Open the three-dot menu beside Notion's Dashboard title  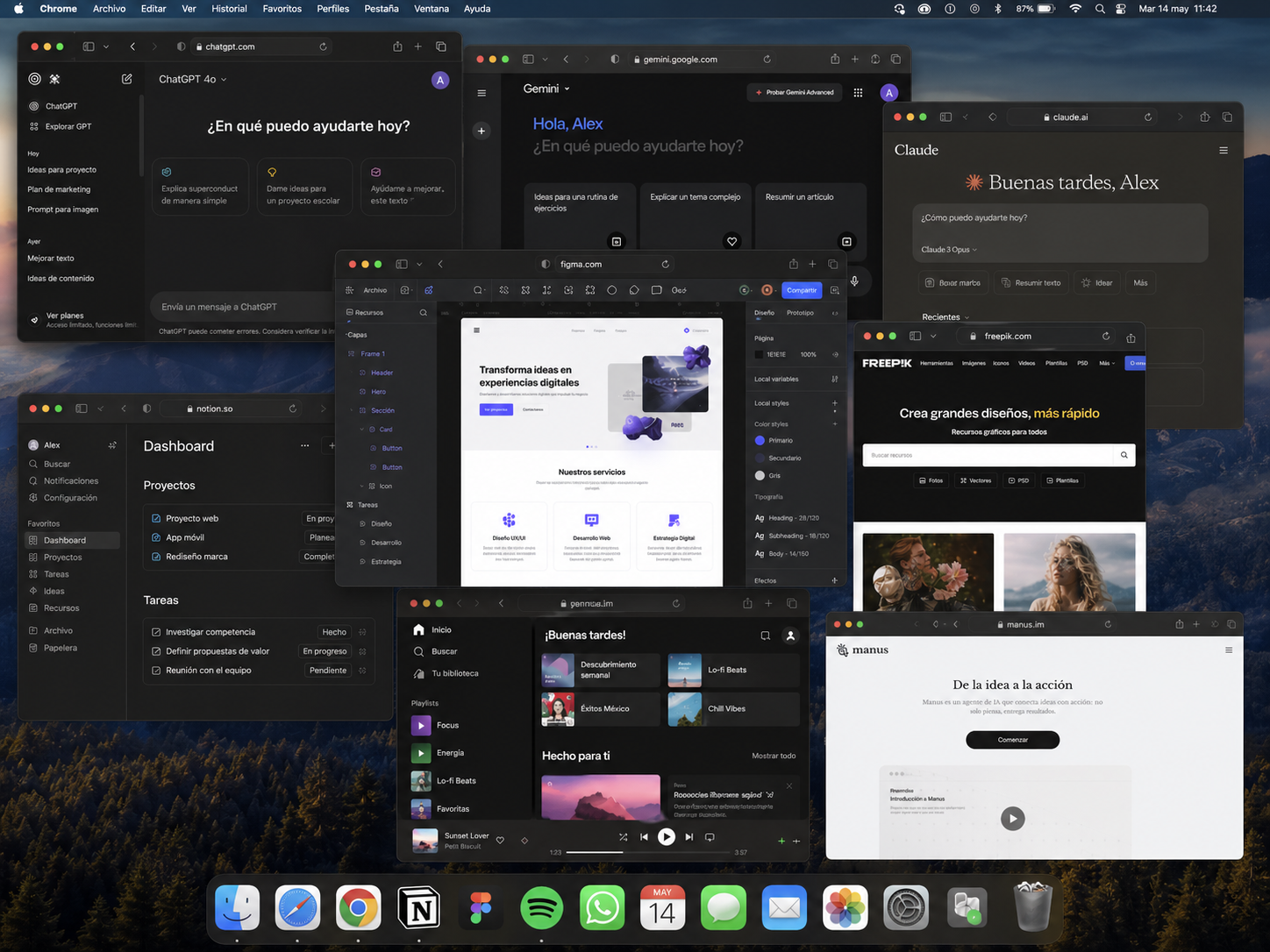[304, 445]
